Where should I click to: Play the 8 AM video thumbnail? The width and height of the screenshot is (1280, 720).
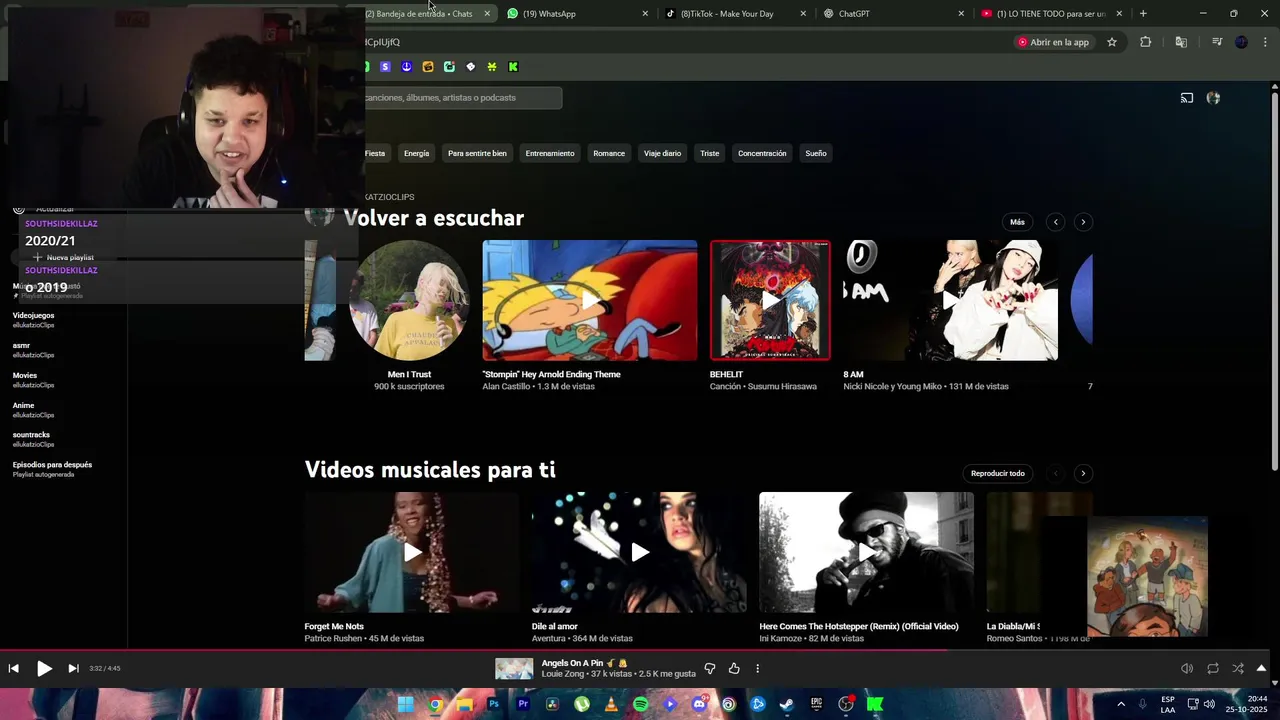coord(950,300)
